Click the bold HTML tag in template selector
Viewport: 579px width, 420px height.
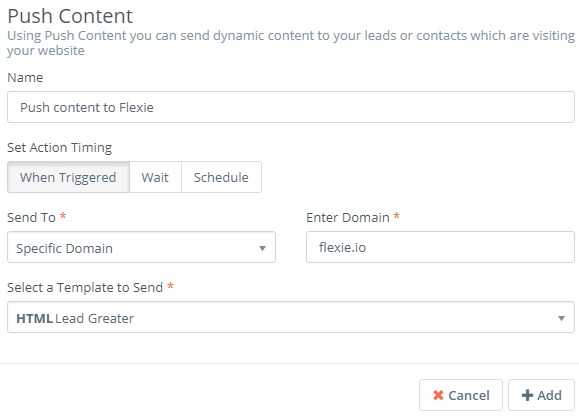point(34,318)
